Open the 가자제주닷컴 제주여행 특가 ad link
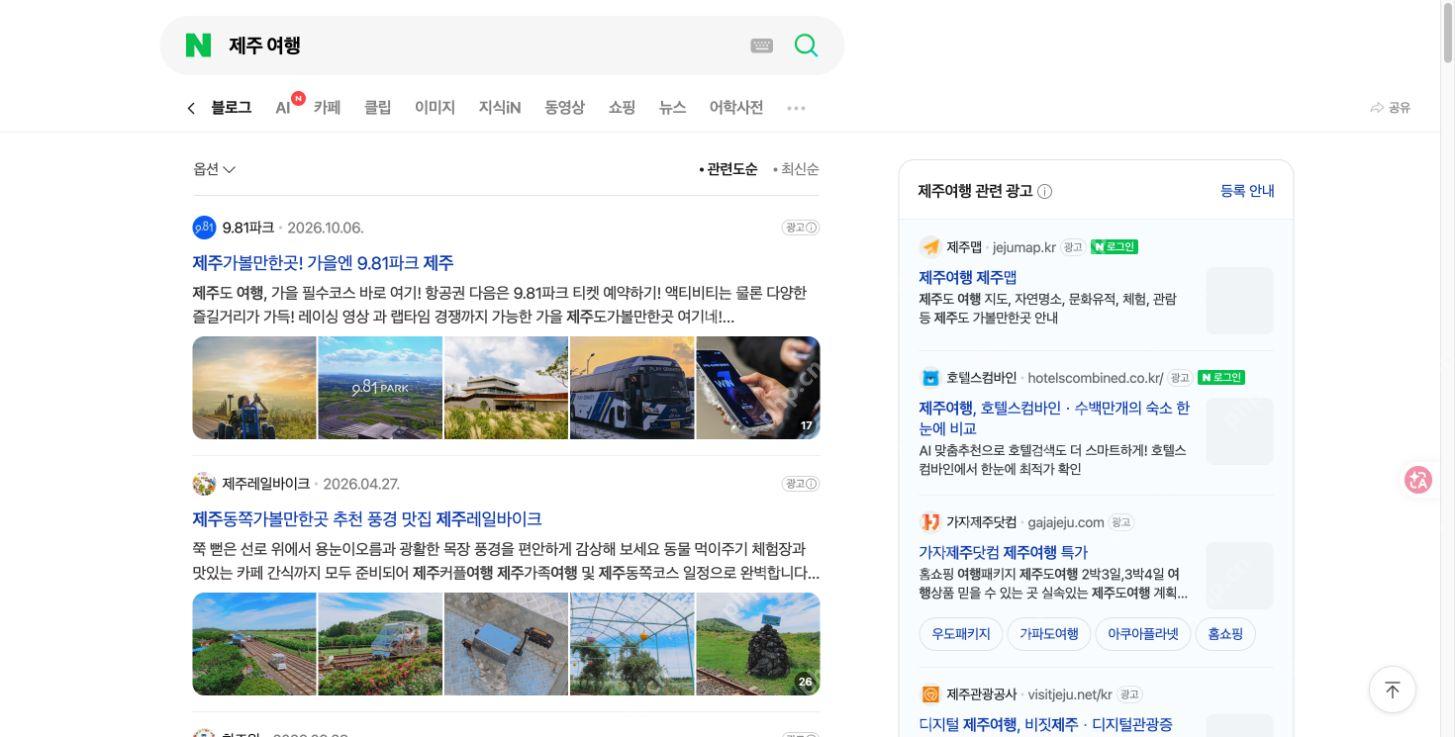This screenshot has width=1455, height=737. tap(1003, 552)
